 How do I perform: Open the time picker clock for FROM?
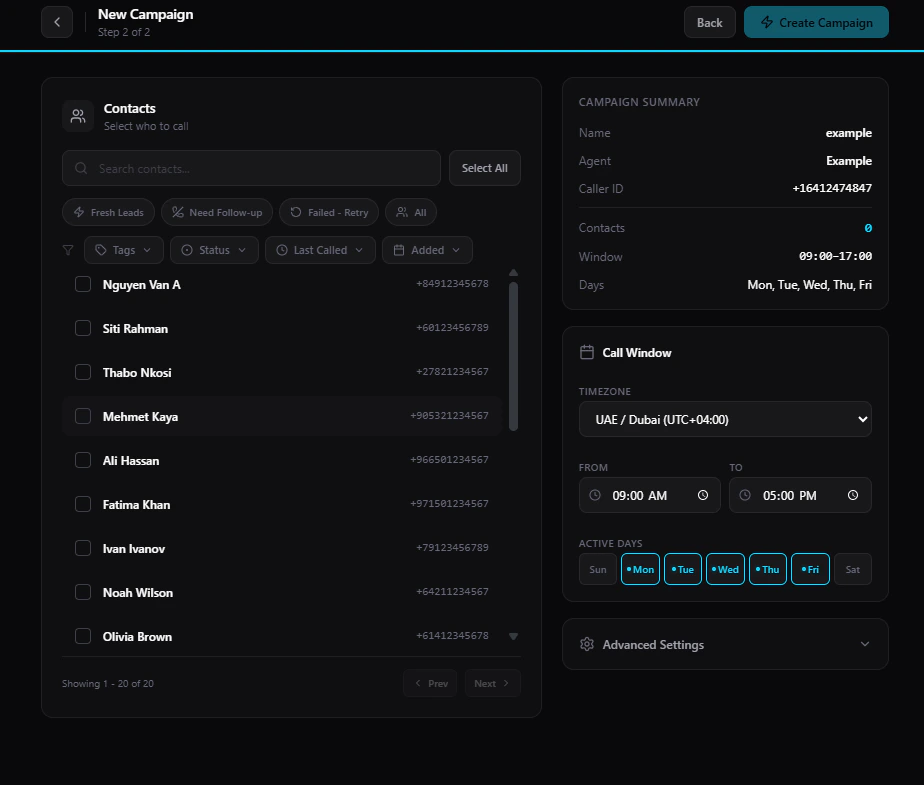[x=702, y=495]
